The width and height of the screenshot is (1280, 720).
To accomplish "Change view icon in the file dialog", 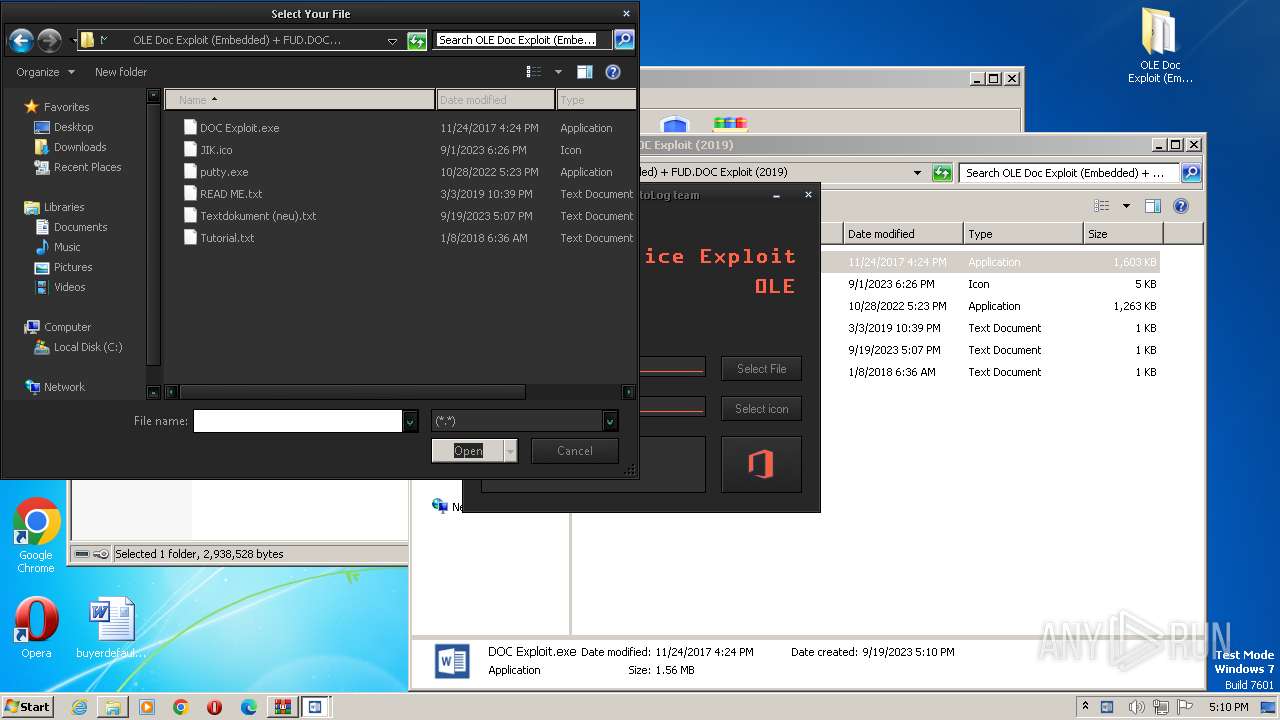I will point(534,72).
